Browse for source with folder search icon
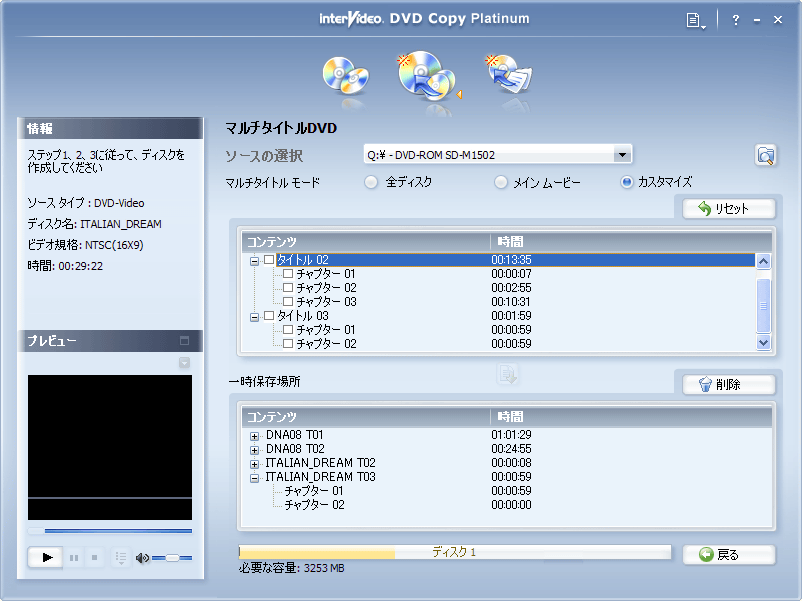 765,155
